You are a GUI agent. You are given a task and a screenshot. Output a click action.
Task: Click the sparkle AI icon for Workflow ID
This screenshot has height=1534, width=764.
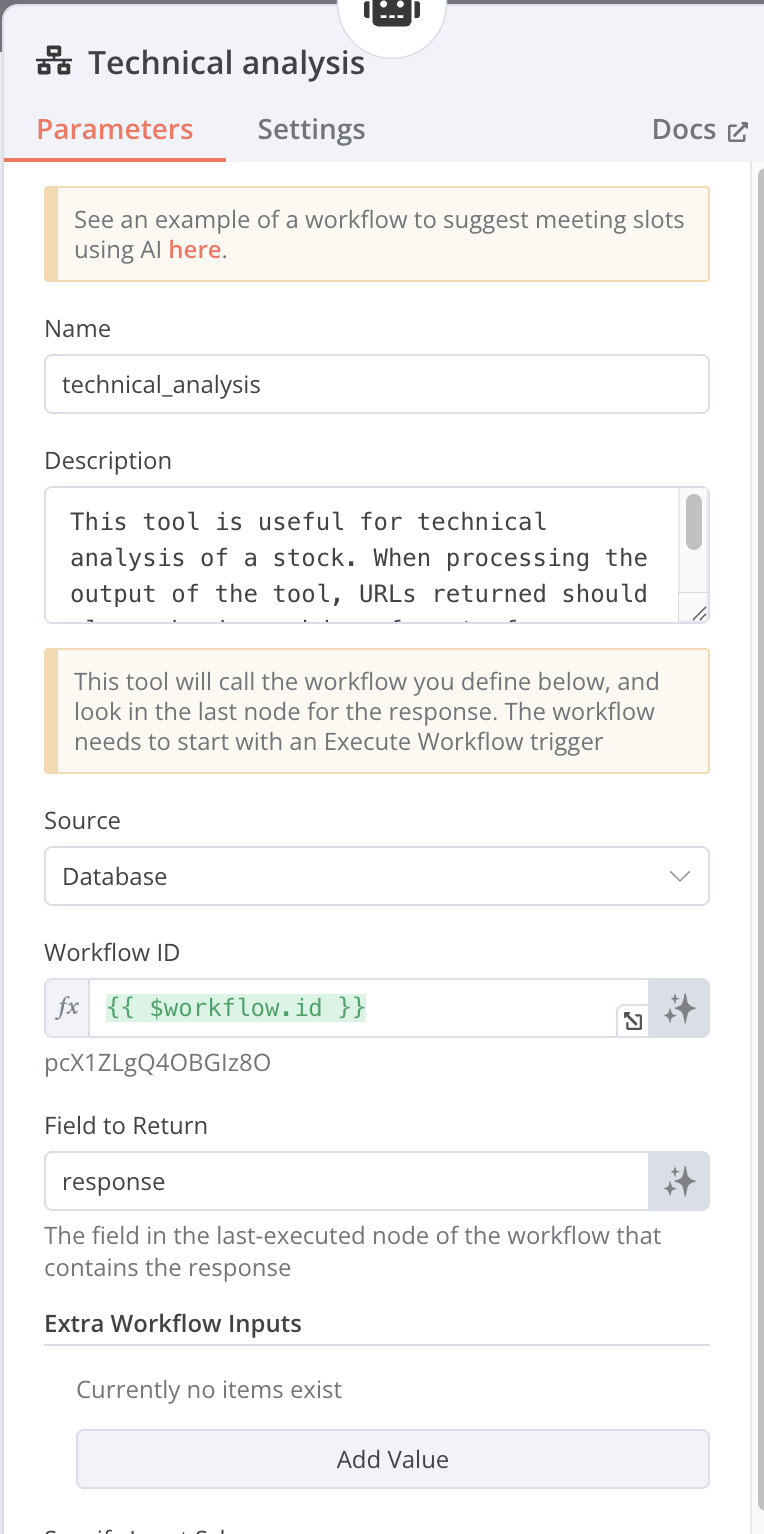pyautogui.click(x=679, y=1008)
